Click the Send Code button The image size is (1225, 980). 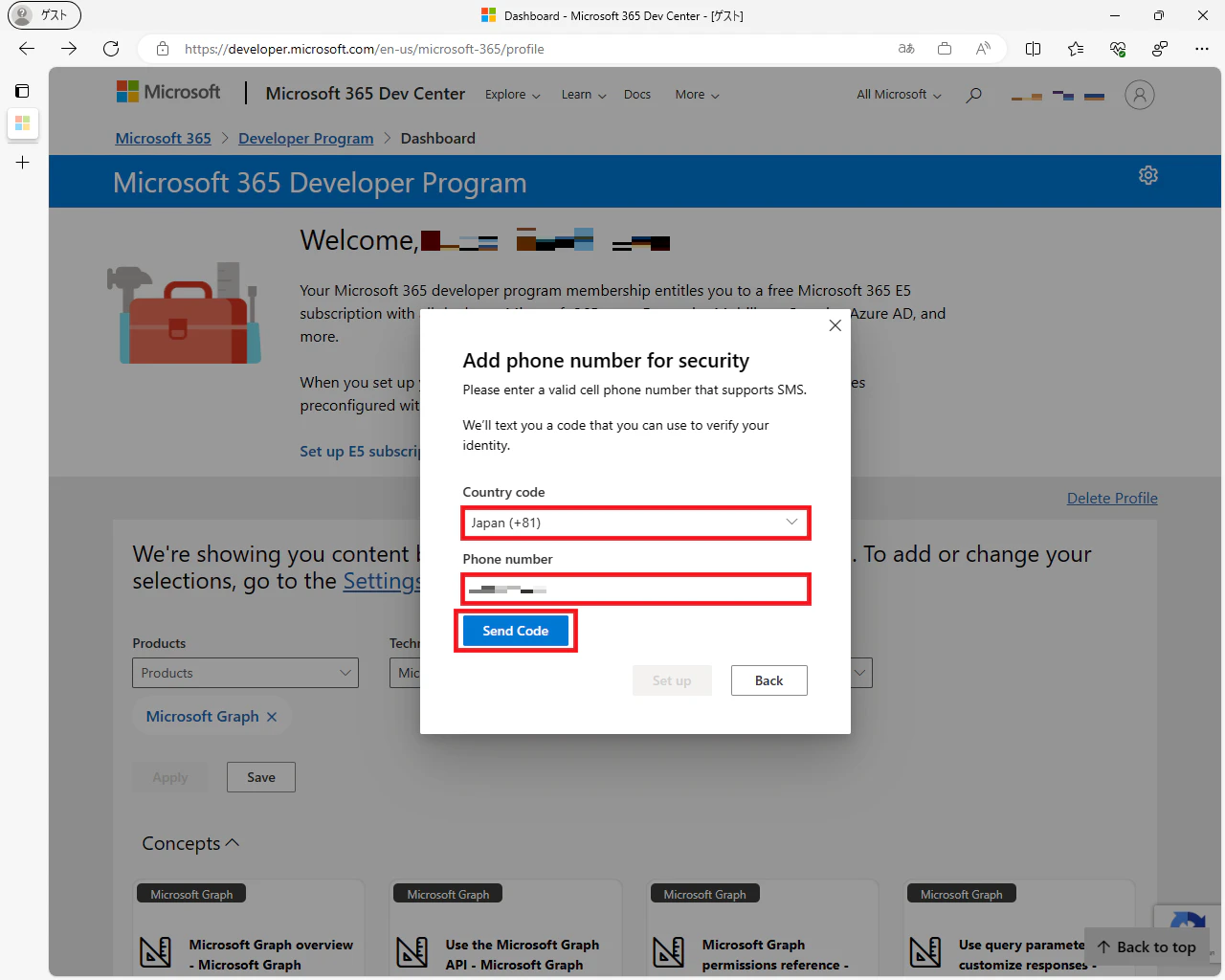point(516,631)
